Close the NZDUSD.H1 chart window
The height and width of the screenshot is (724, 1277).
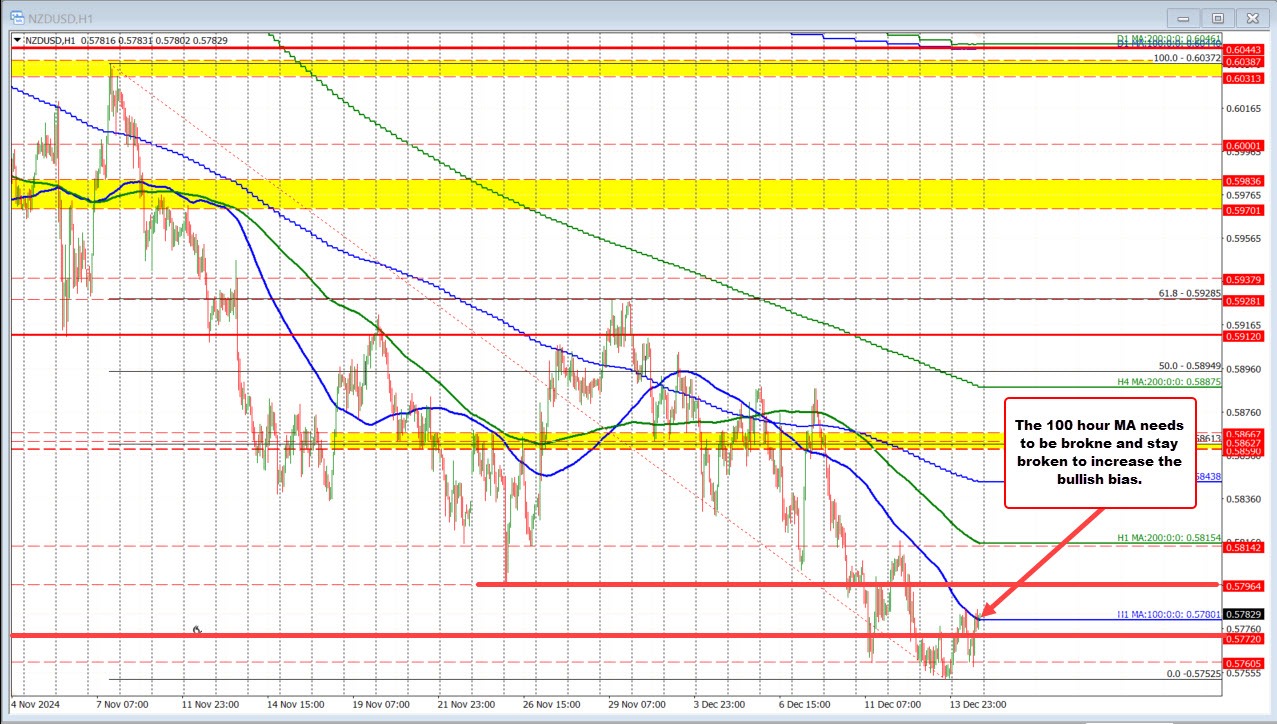[1250, 17]
